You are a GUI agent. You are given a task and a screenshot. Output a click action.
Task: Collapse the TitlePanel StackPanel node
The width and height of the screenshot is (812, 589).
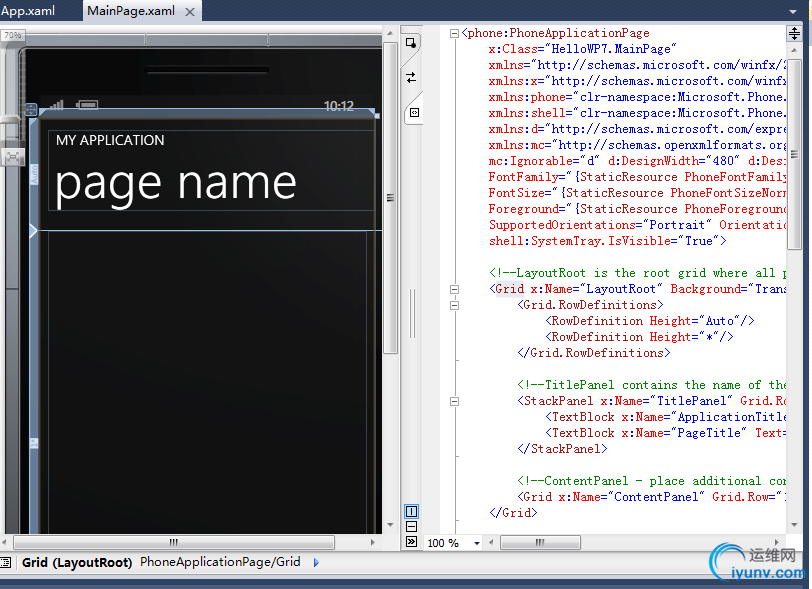(x=454, y=401)
